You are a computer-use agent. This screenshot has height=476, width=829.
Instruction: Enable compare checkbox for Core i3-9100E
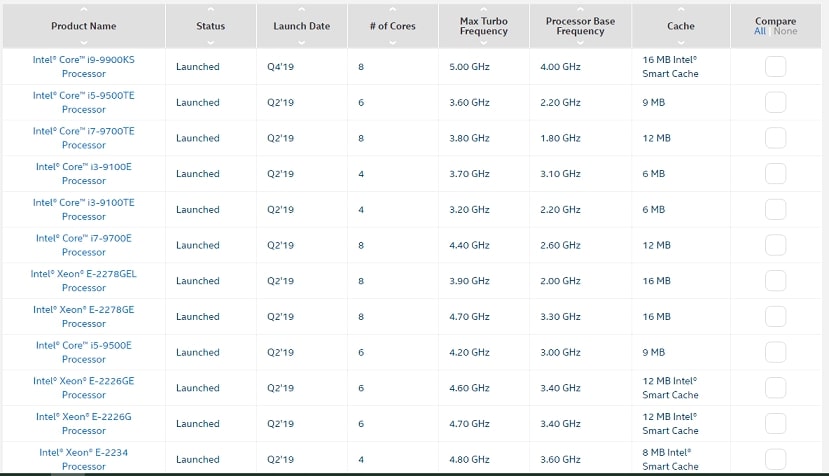pyautogui.click(x=775, y=174)
